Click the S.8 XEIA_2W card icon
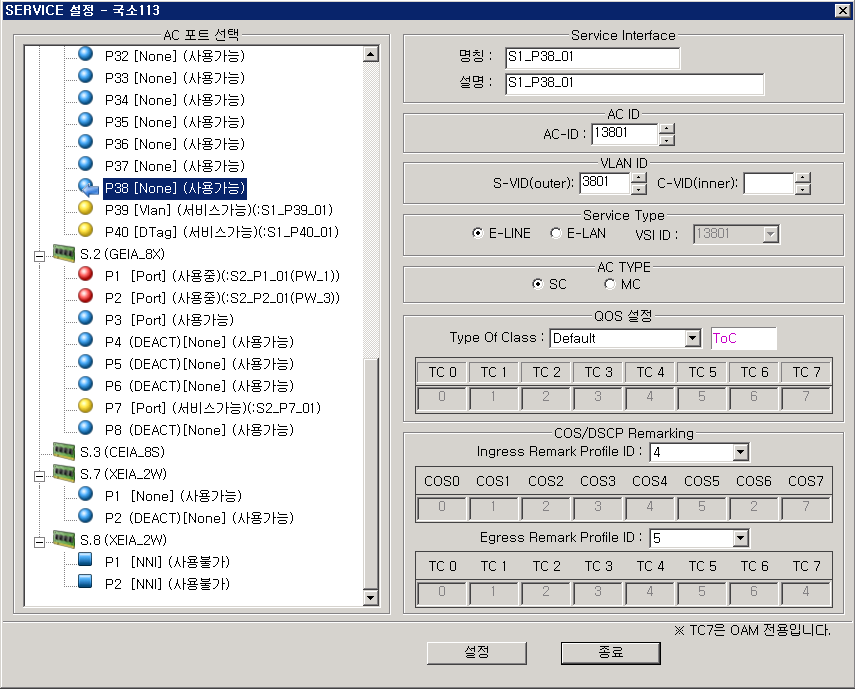Image resolution: width=855 pixels, height=689 pixels. click(x=64, y=538)
